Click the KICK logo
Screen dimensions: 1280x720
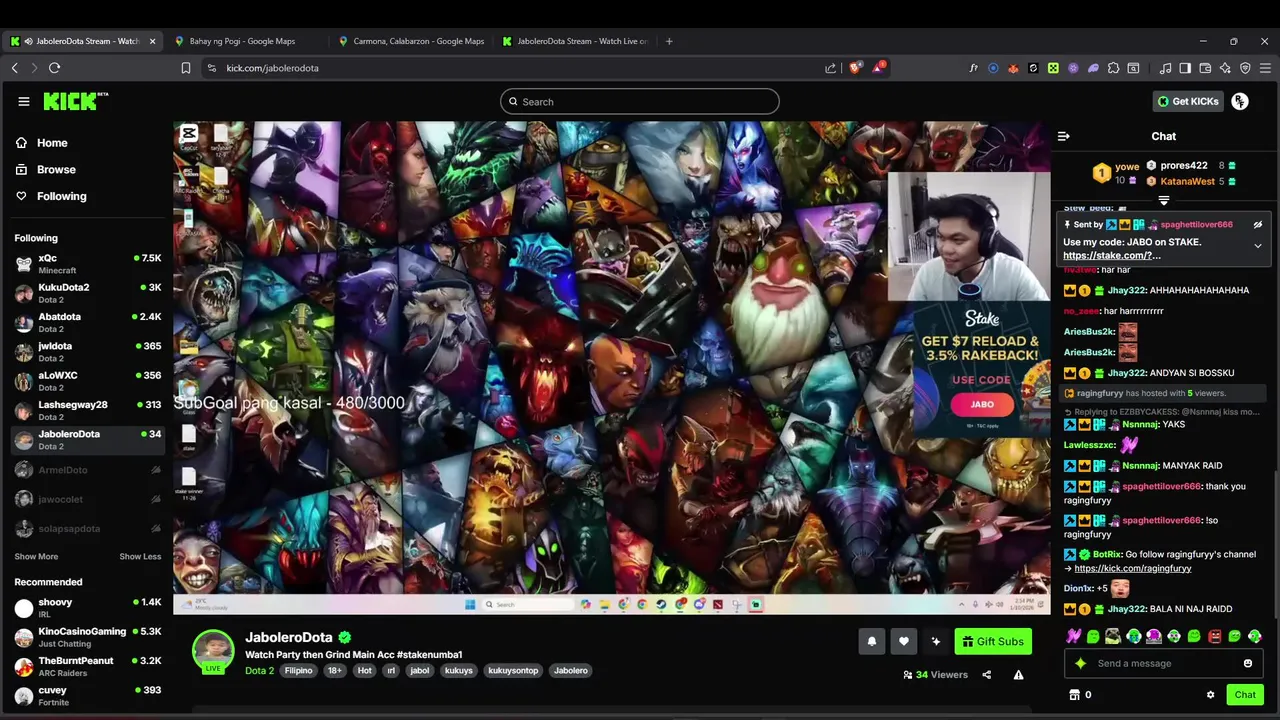point(75,101)
